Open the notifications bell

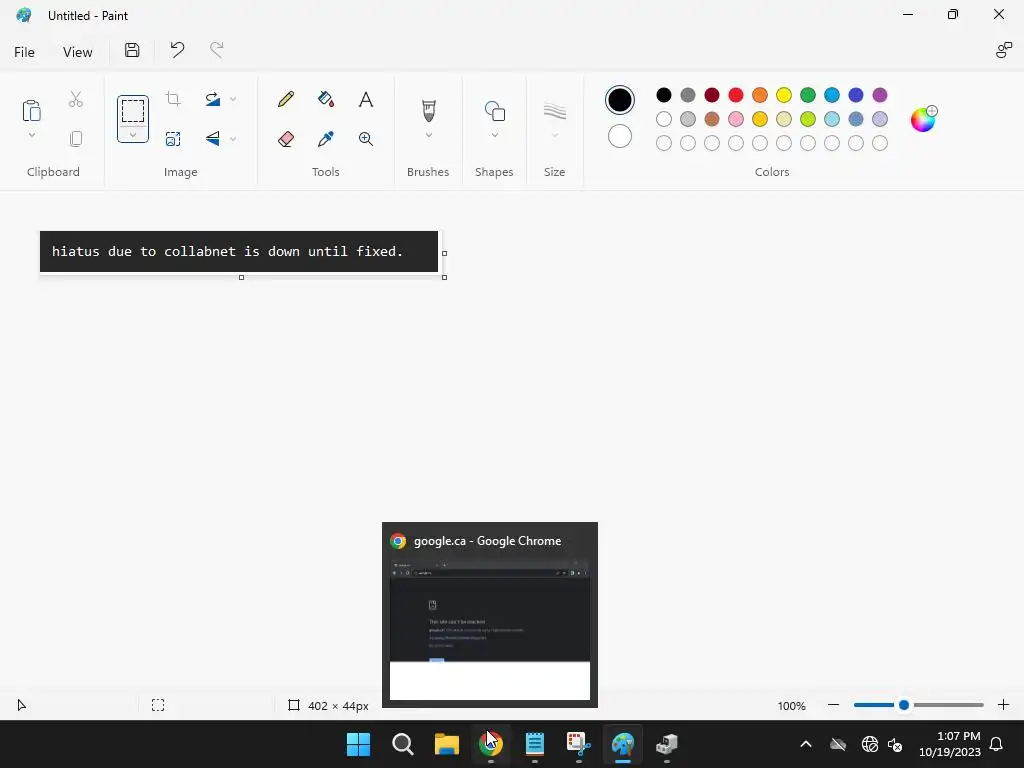point(996,744)
